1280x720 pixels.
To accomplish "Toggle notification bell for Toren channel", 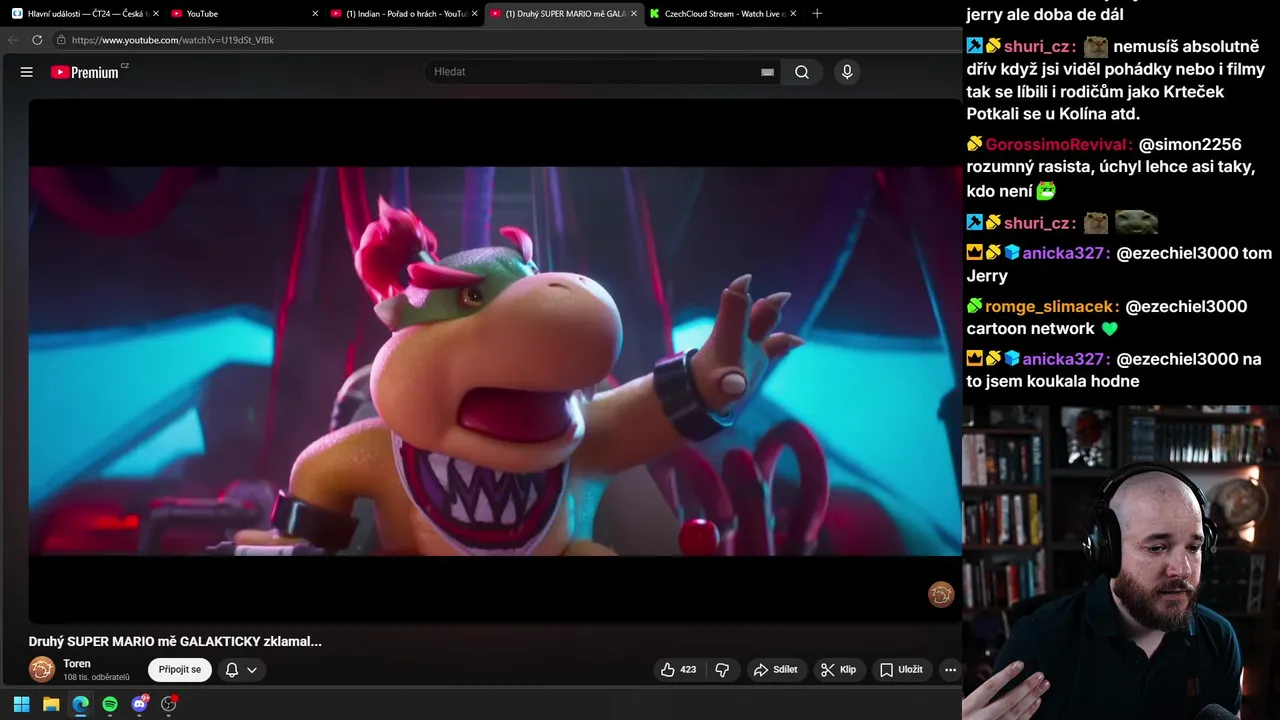I will [232, 670].
